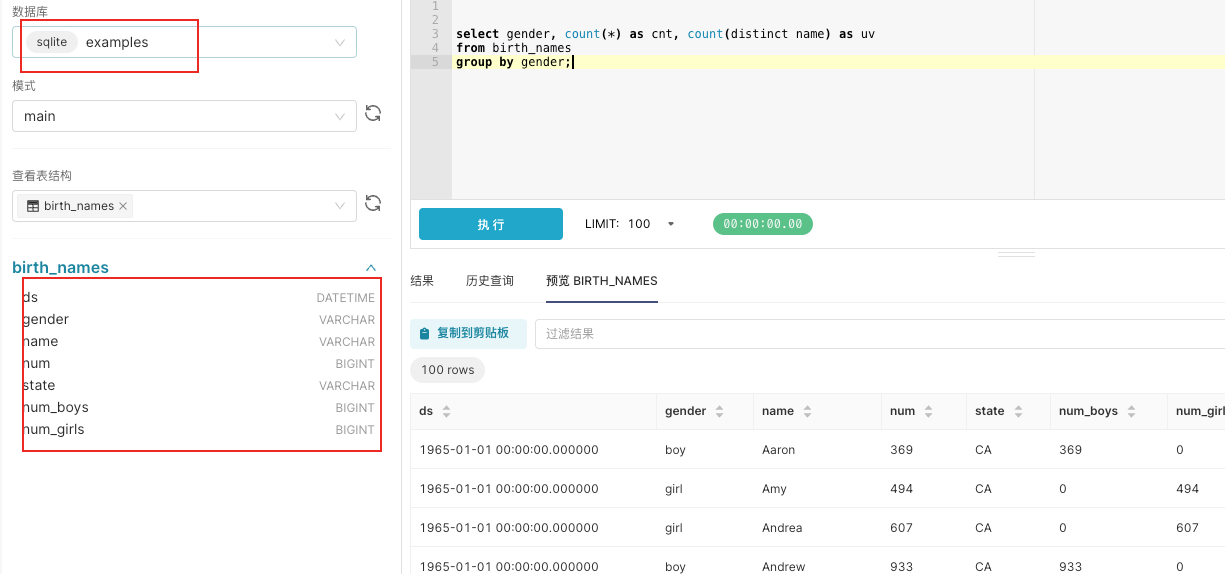Image resolution: width=1225 pixels, height=574 pixels.
Task: Collapse the birth_names table section
Action: tap(371, 268)
